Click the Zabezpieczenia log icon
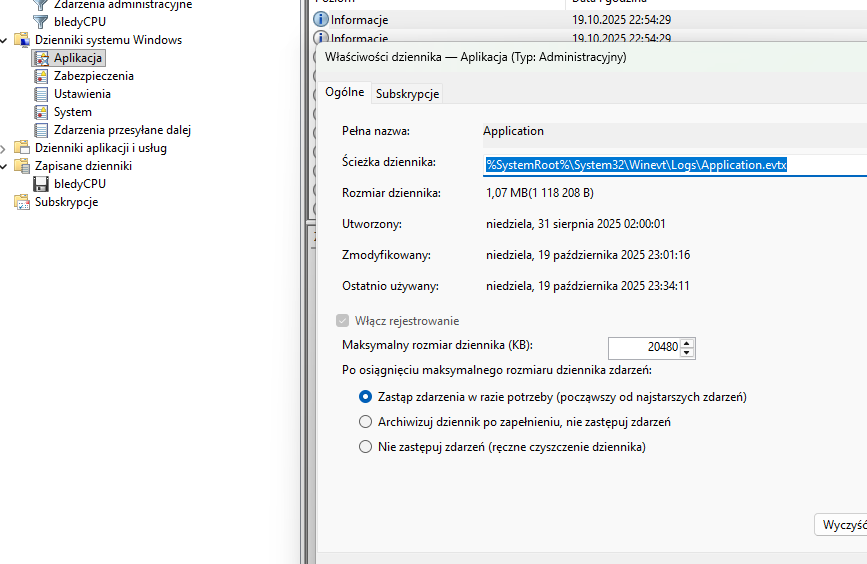This screenshot has height=564, width=867. click(x=41, y=76)
